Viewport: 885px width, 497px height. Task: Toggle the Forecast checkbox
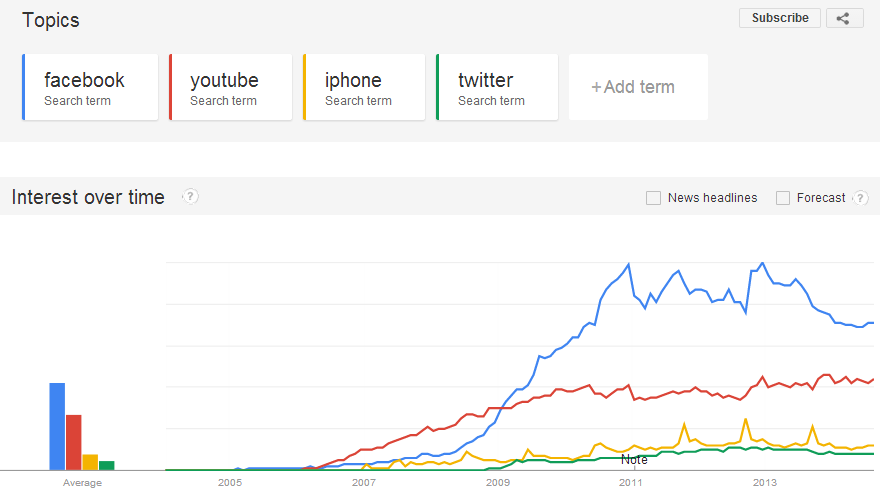(782, 198)
